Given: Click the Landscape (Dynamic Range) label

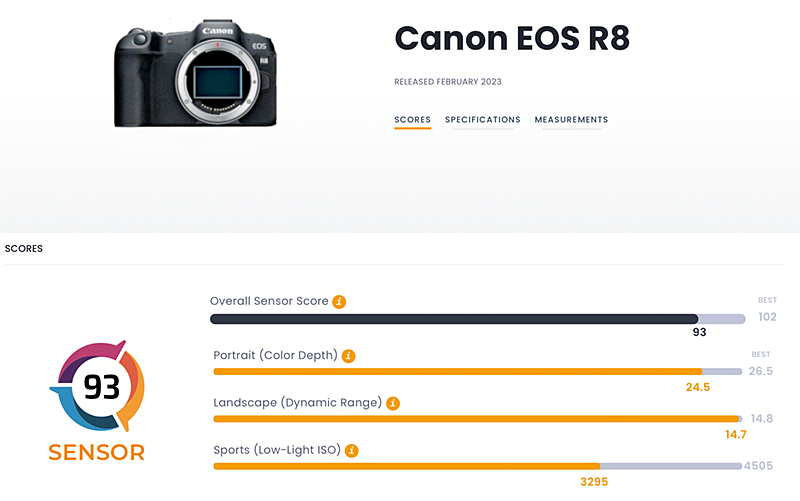Looking at the screenshot, I should [298, 403].
